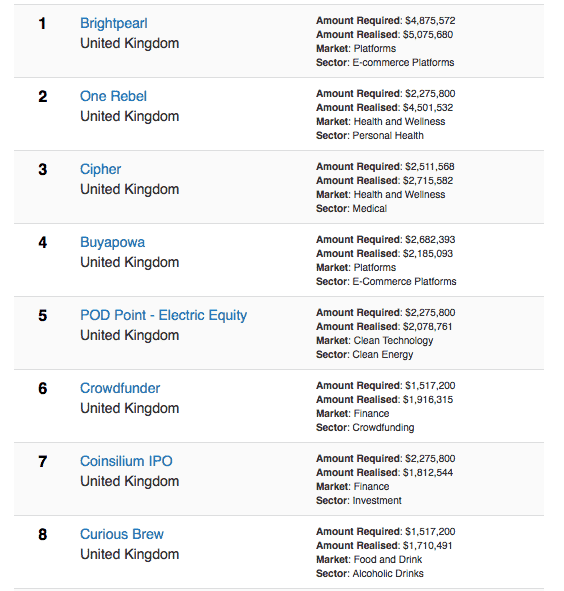
Task: Click Cipher's Sector: Medical text
Action: [x=351, y=209]
